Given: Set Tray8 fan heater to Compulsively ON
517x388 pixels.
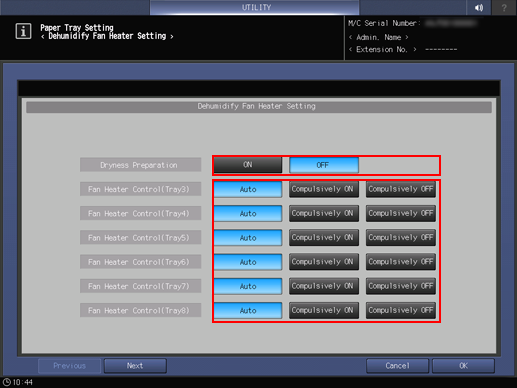Looking at the screenshot, I should click(x=324, y=311).
